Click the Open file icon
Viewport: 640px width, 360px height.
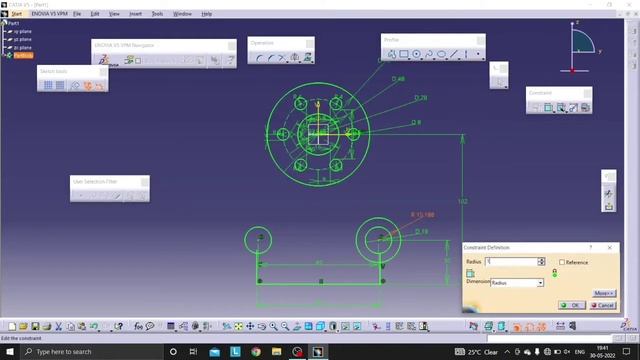23,326
